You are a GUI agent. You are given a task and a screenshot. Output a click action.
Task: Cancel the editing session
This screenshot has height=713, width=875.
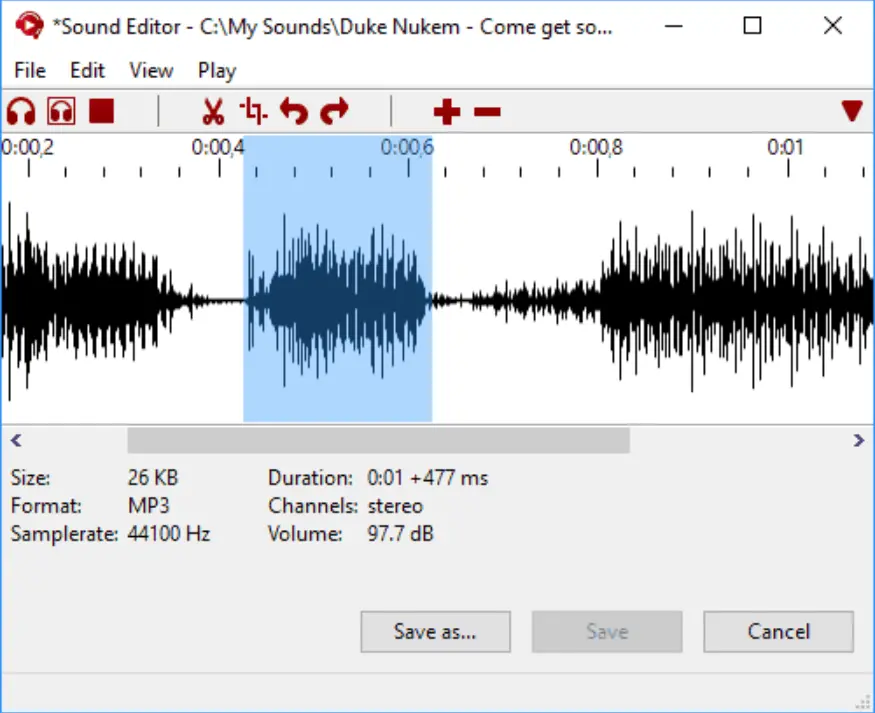778,631
